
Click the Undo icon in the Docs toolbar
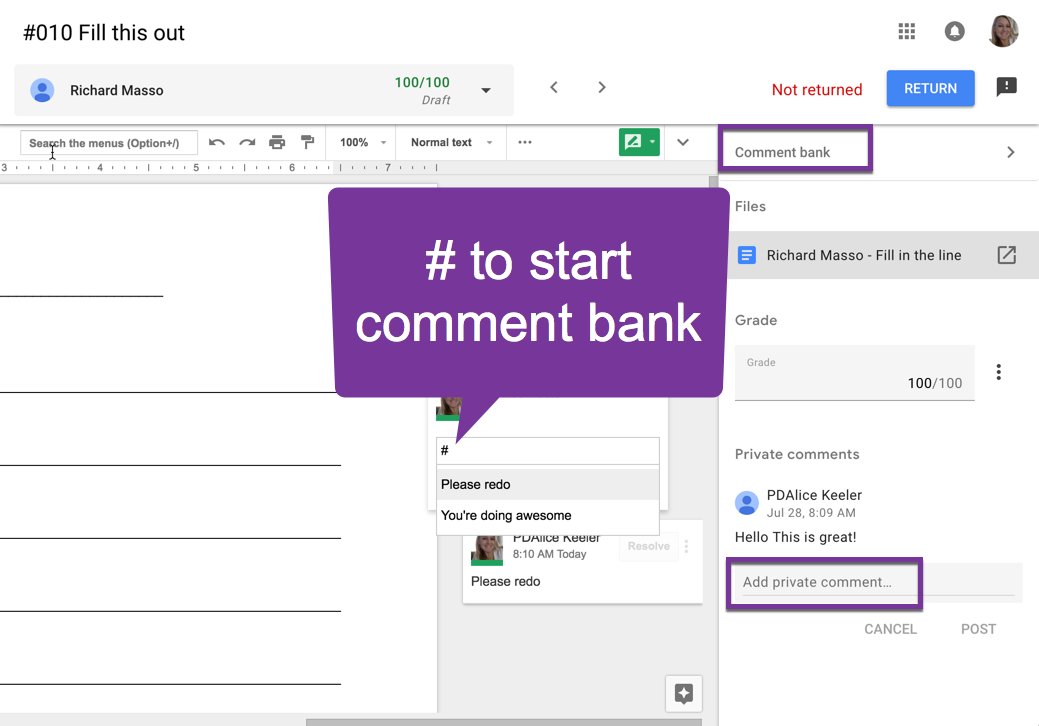(x=218, y=142)
